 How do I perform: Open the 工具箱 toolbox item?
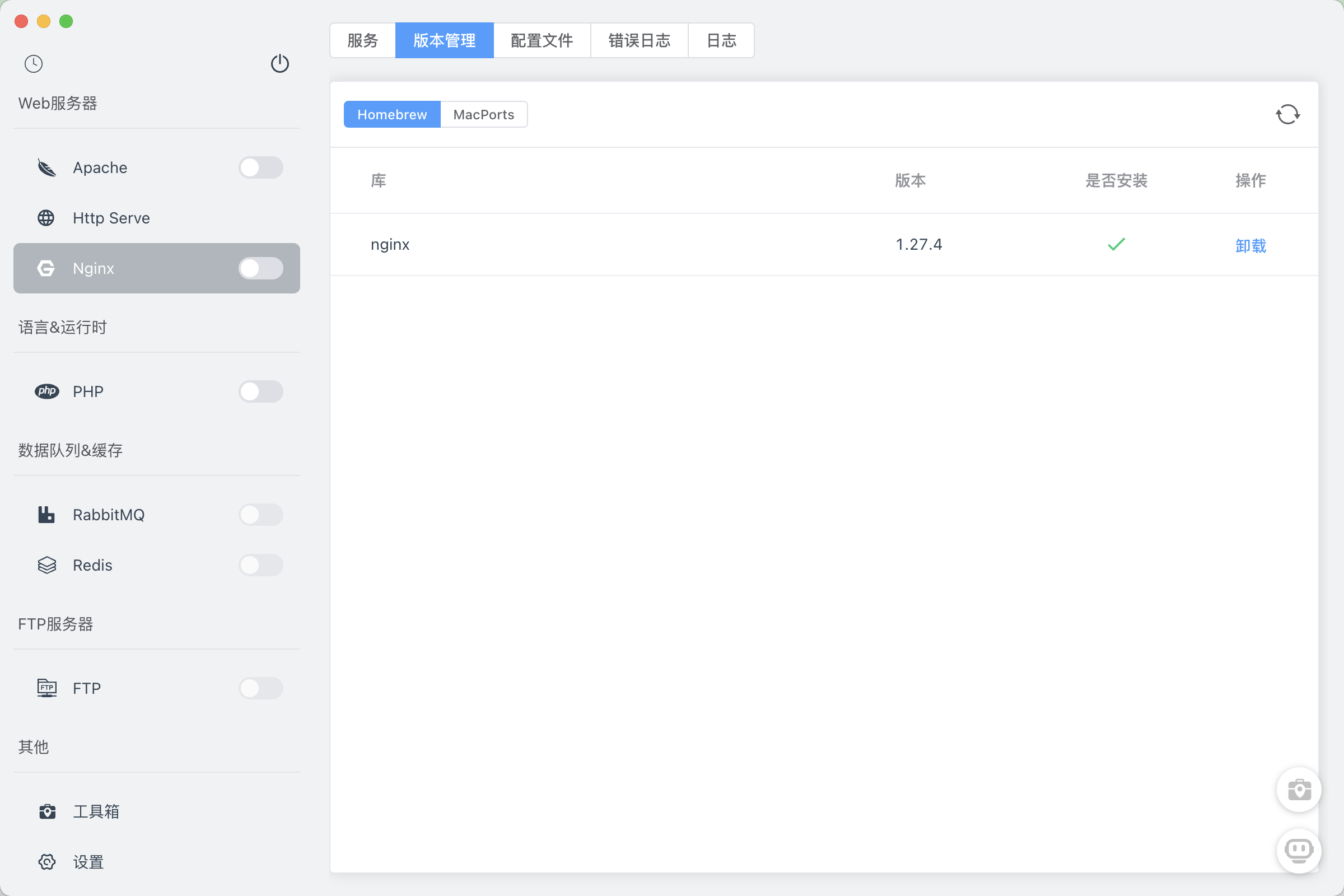[96, 811]
